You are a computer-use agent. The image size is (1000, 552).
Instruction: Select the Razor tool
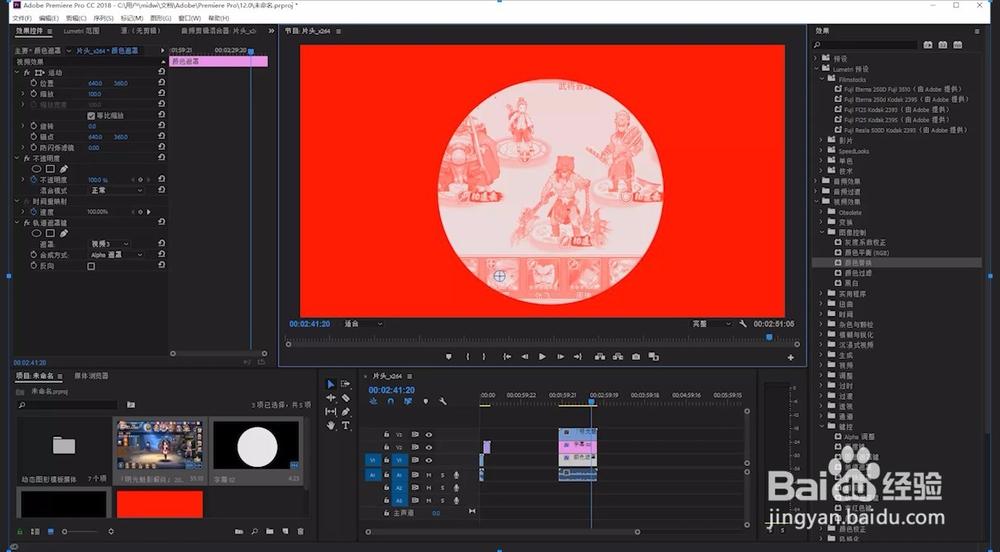pos(346,398)
